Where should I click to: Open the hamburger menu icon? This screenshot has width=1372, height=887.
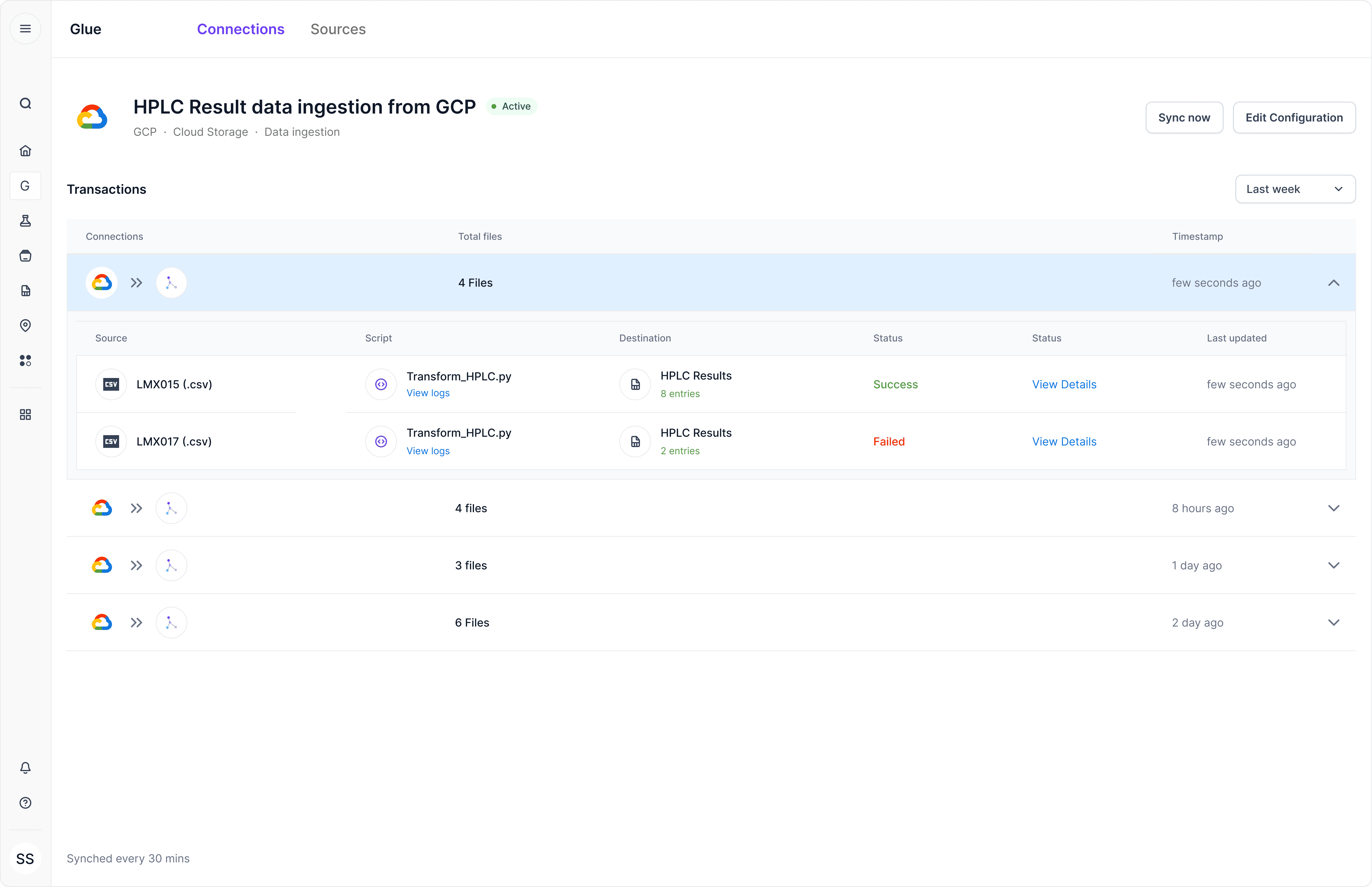pyautogui.click(x=25, y=29)
